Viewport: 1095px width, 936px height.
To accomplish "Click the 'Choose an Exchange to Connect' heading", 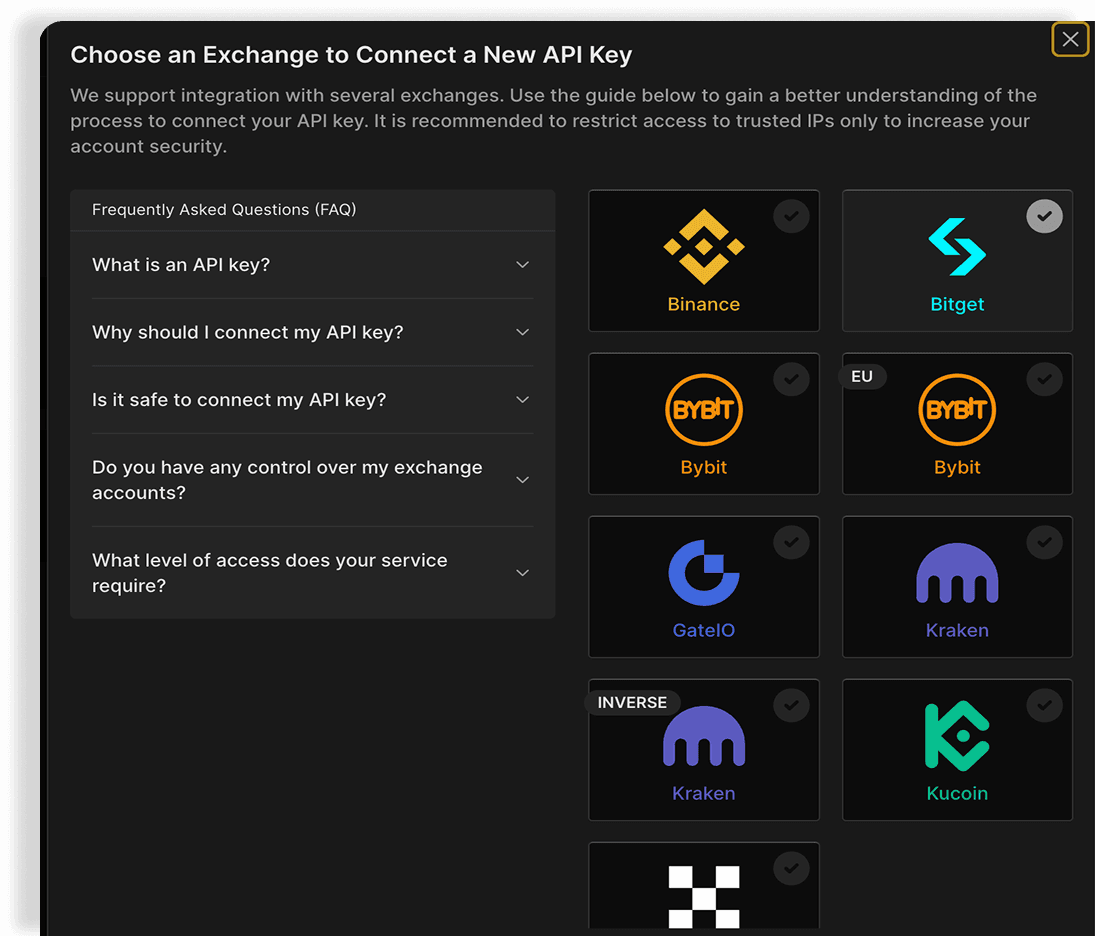I will [x=351, y=54].
